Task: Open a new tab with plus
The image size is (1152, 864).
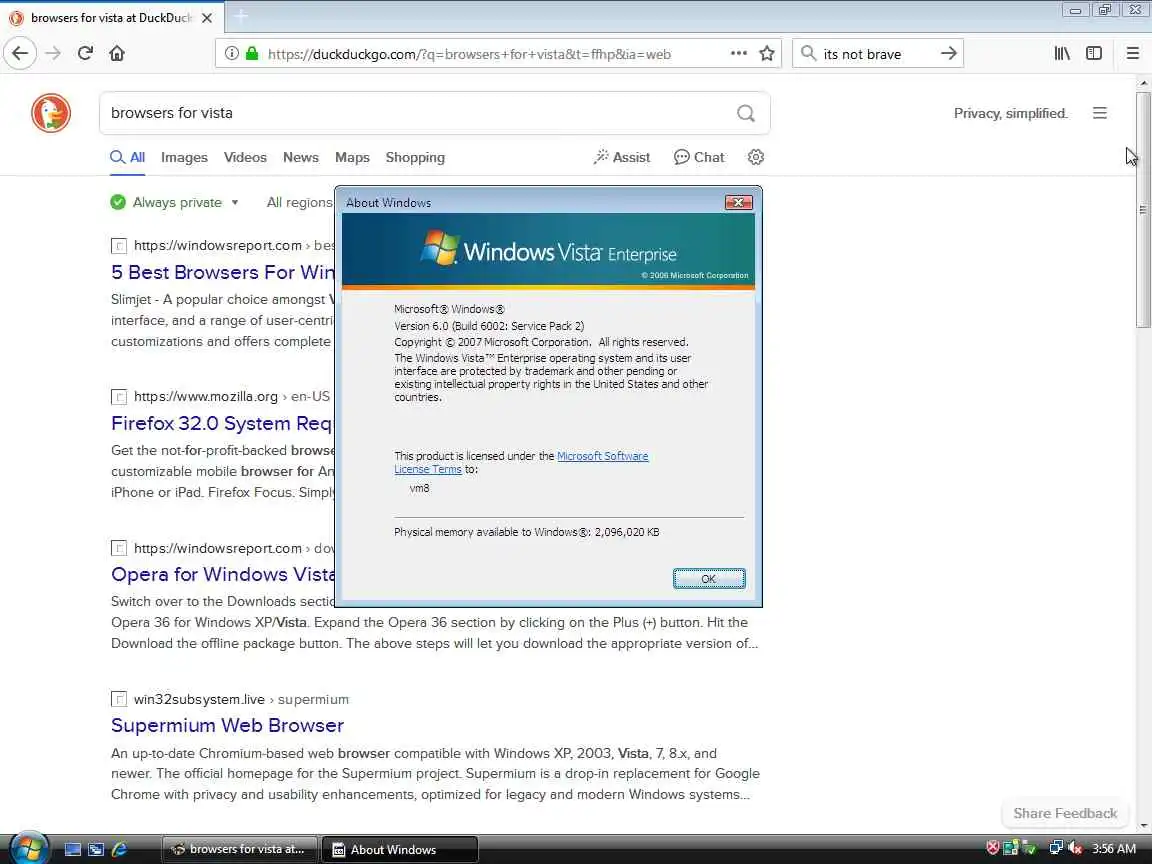Action: point(240,16)
